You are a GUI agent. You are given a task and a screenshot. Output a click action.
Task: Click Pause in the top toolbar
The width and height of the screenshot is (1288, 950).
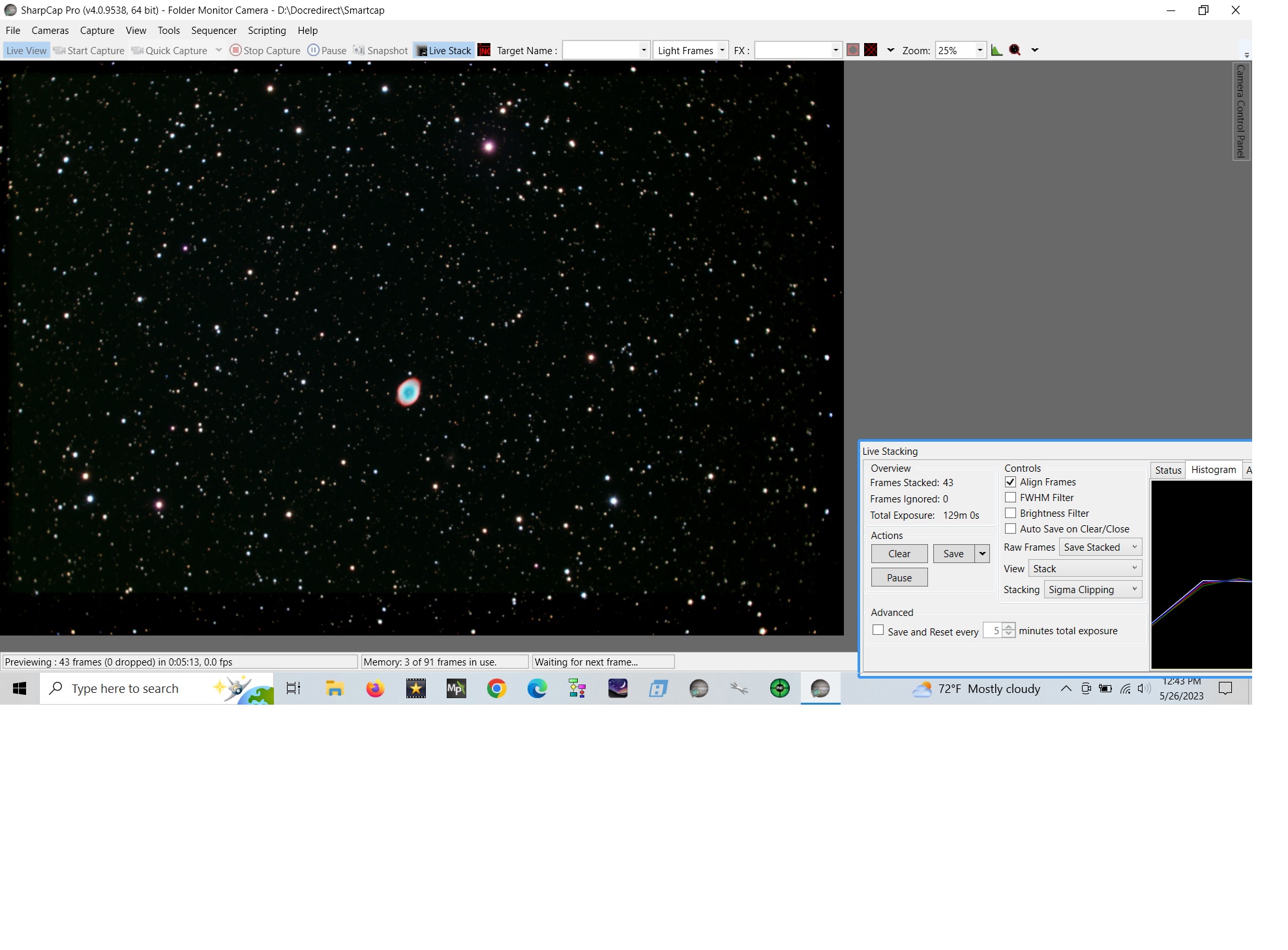pyautogui.click(x=327, y=50)
